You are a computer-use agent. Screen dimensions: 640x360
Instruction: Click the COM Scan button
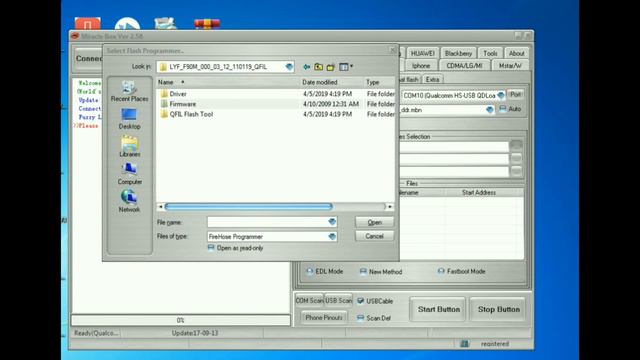click(309, 301)
